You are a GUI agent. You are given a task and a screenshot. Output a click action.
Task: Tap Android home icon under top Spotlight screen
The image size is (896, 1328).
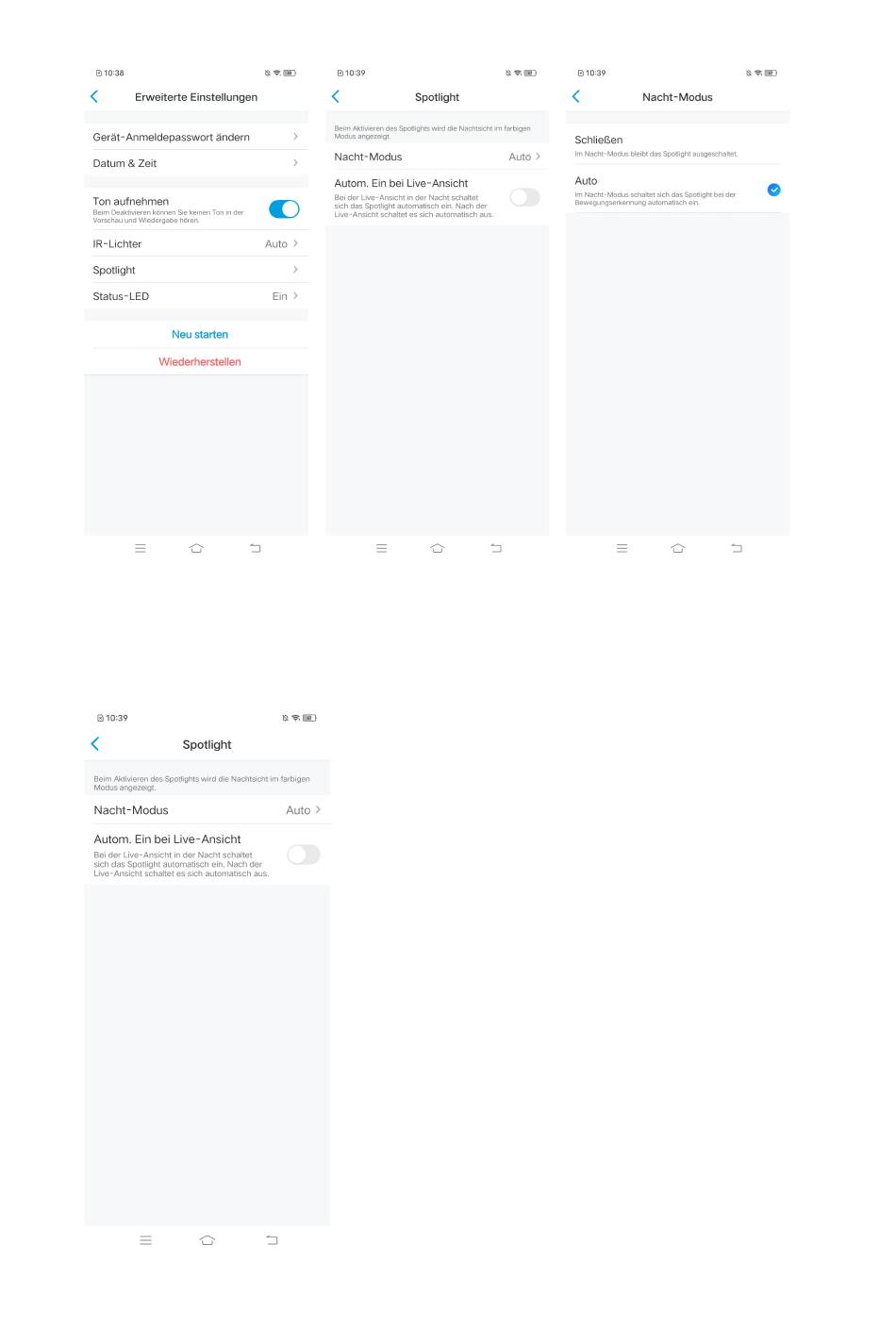[x=437, y=548]
